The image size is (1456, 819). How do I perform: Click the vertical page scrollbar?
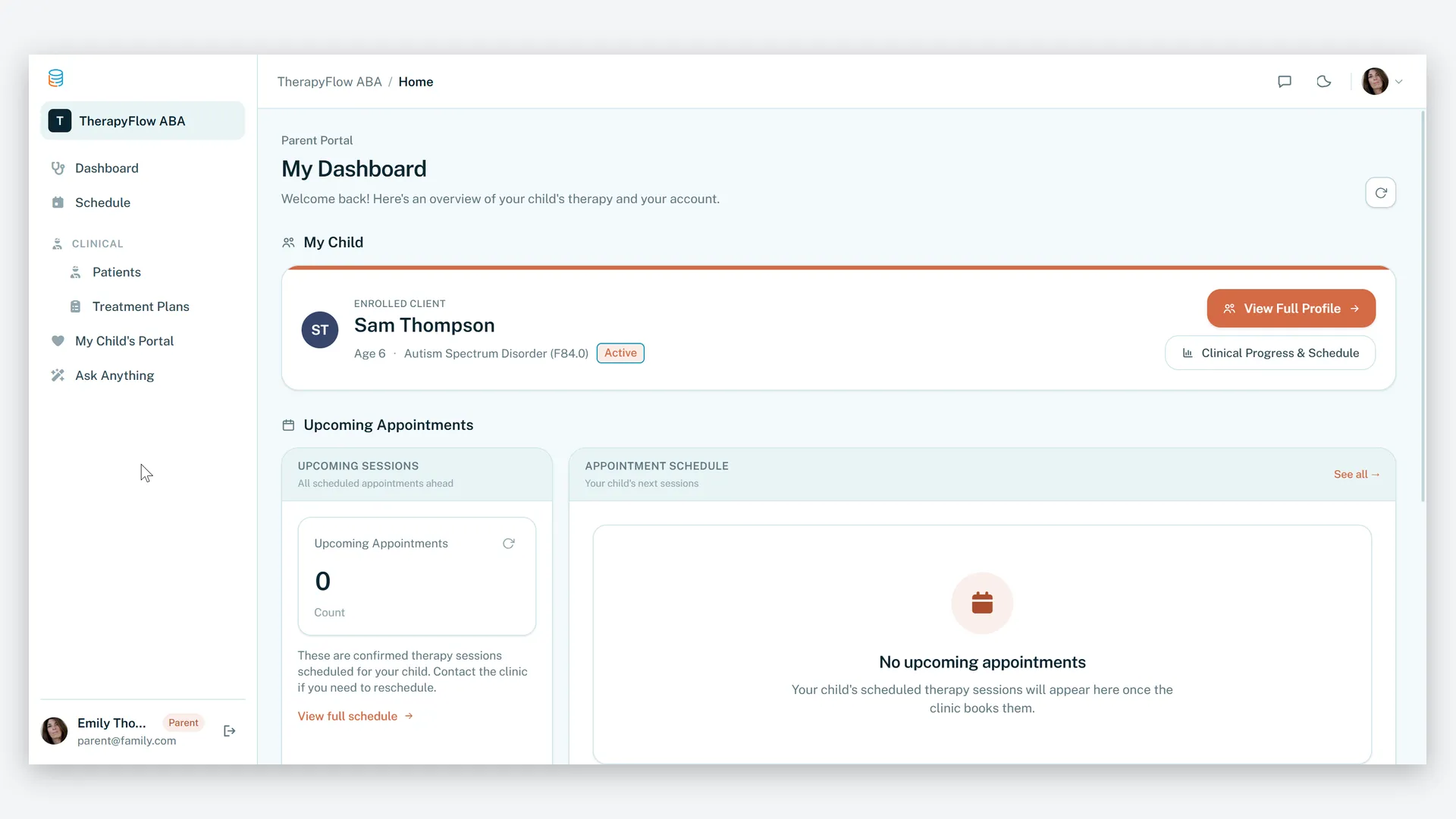tap(1423, 306)
